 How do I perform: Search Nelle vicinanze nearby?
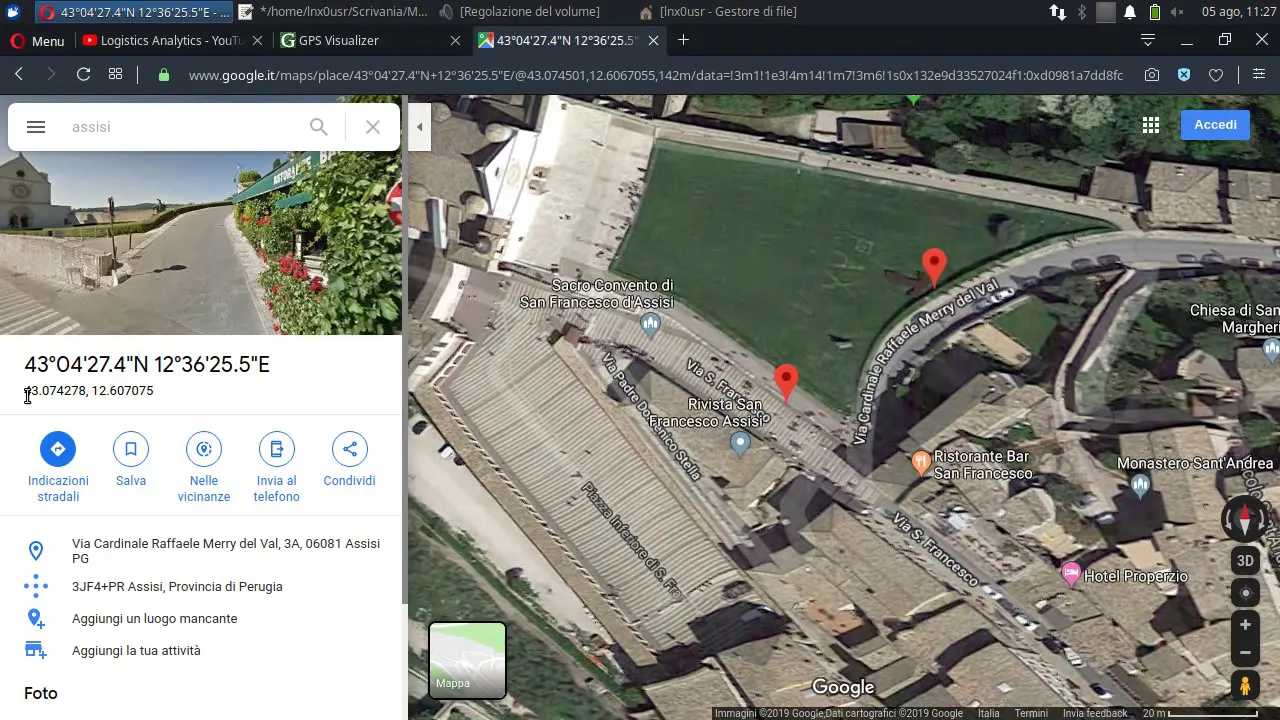[x=204, y=467]
